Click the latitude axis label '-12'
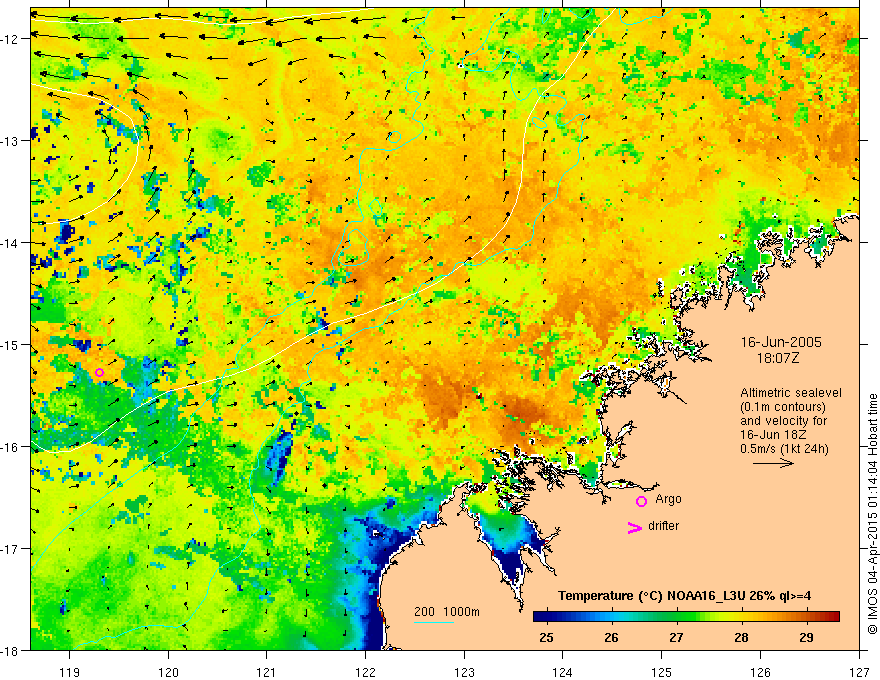This screenshot has height=680, width=880. pyautogui.click(x=11, y=39)
